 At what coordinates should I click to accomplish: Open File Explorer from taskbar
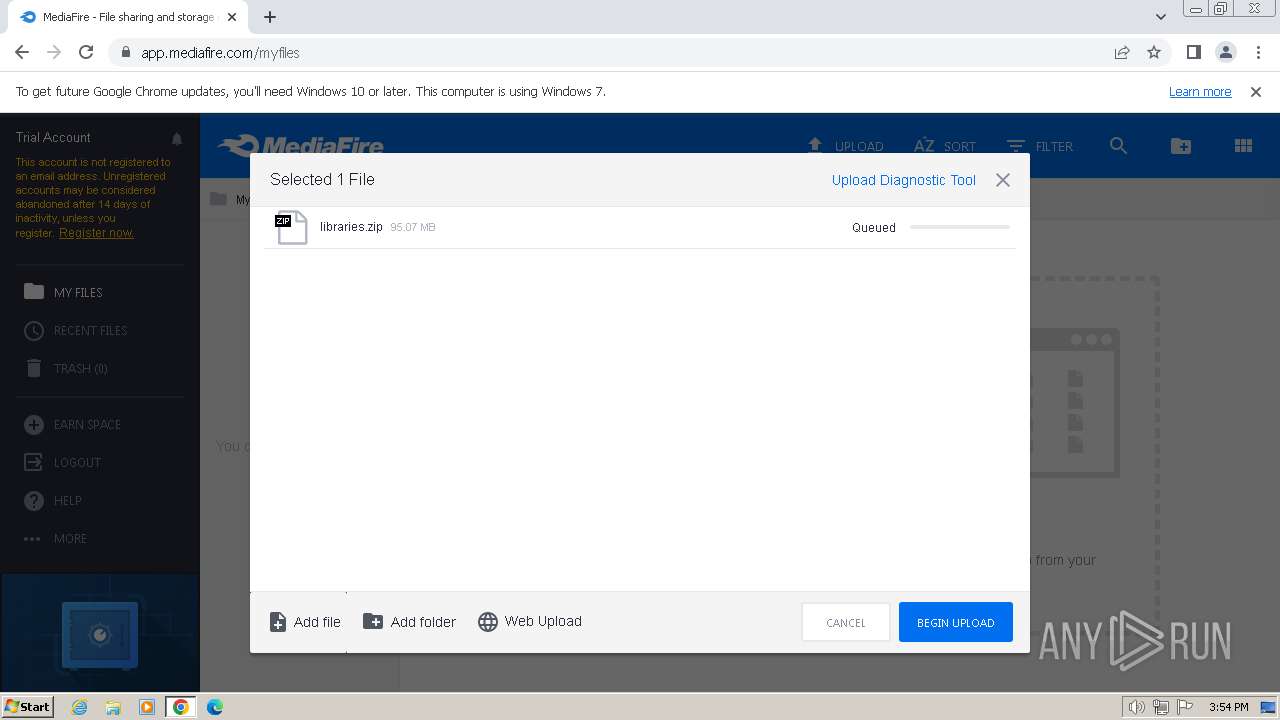[113, 707]
